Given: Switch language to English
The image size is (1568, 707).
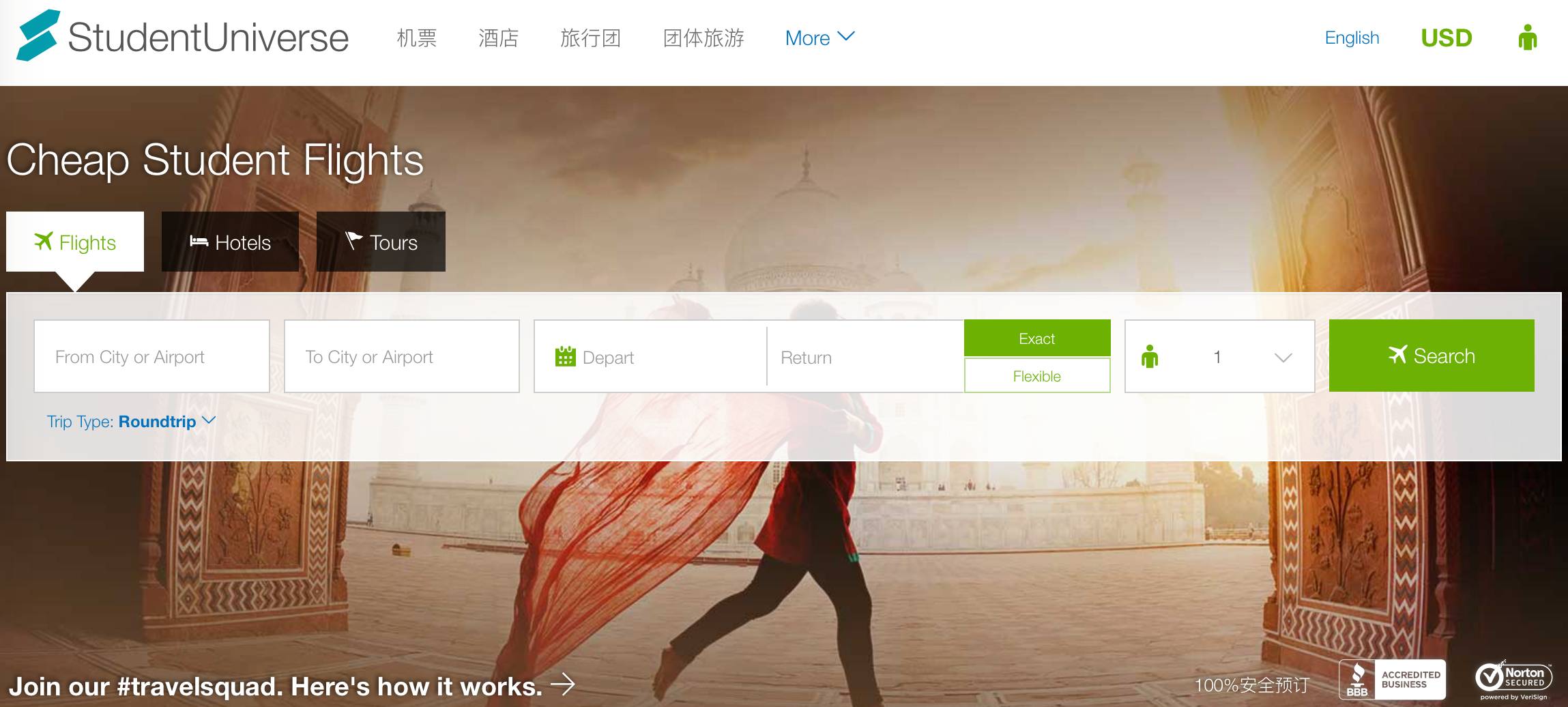Looking at the screenshot, I should (x=1352, y=38).
